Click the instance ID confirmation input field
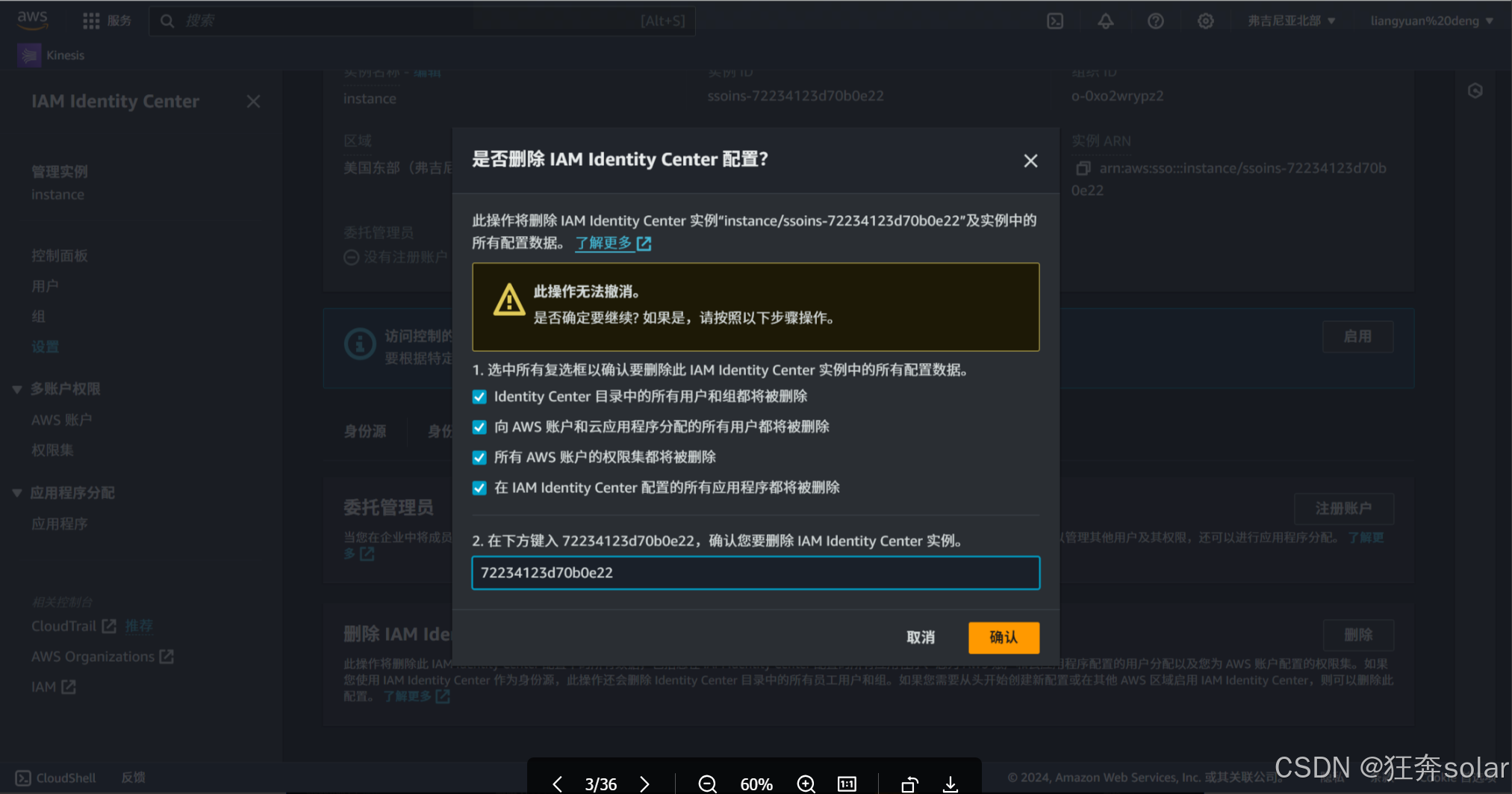Image resolution: width=1512 pixels, height=794 pixels. click(x=756, y=573)
